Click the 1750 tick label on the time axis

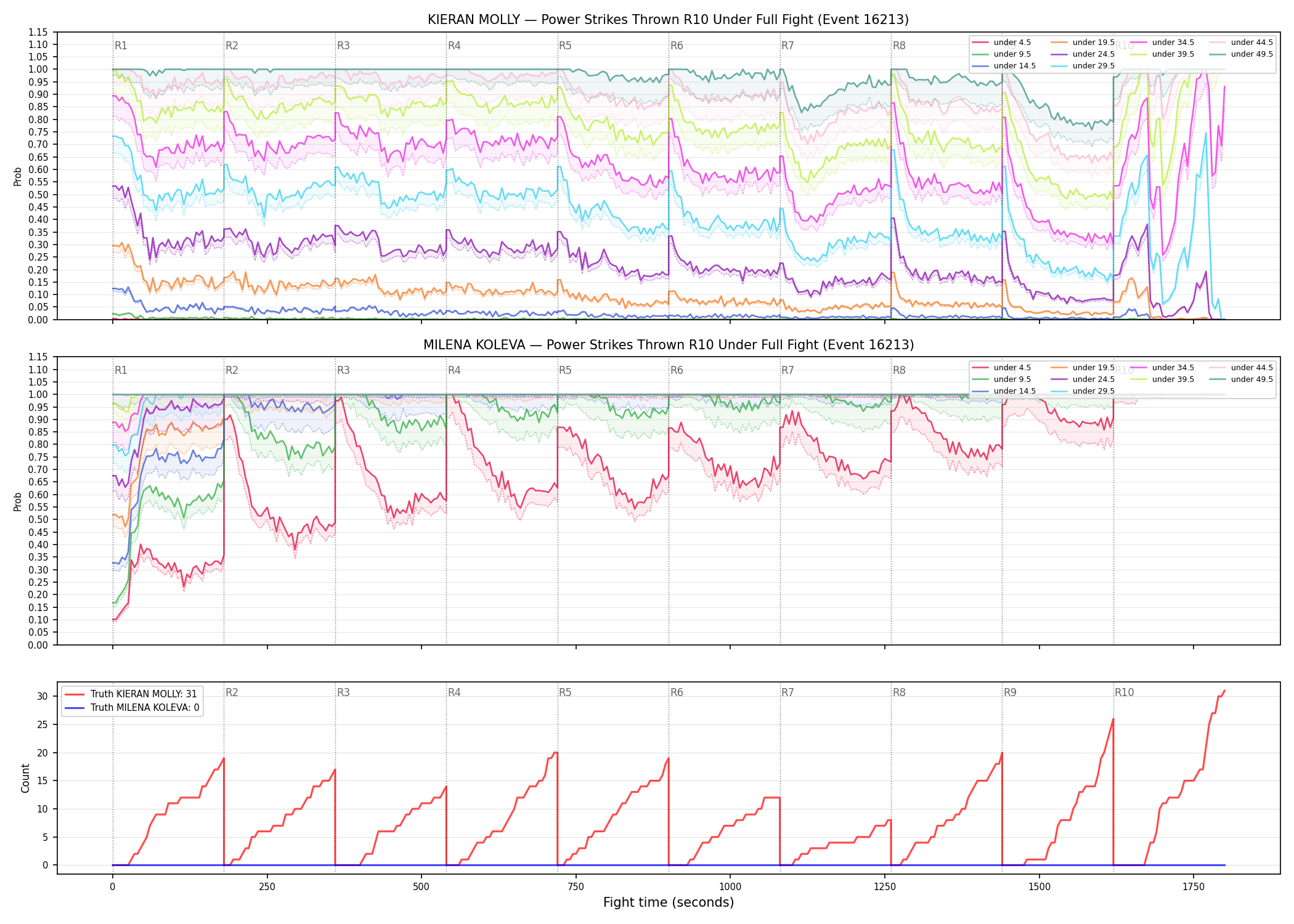pyautogui.click(x=1194, y=887)
